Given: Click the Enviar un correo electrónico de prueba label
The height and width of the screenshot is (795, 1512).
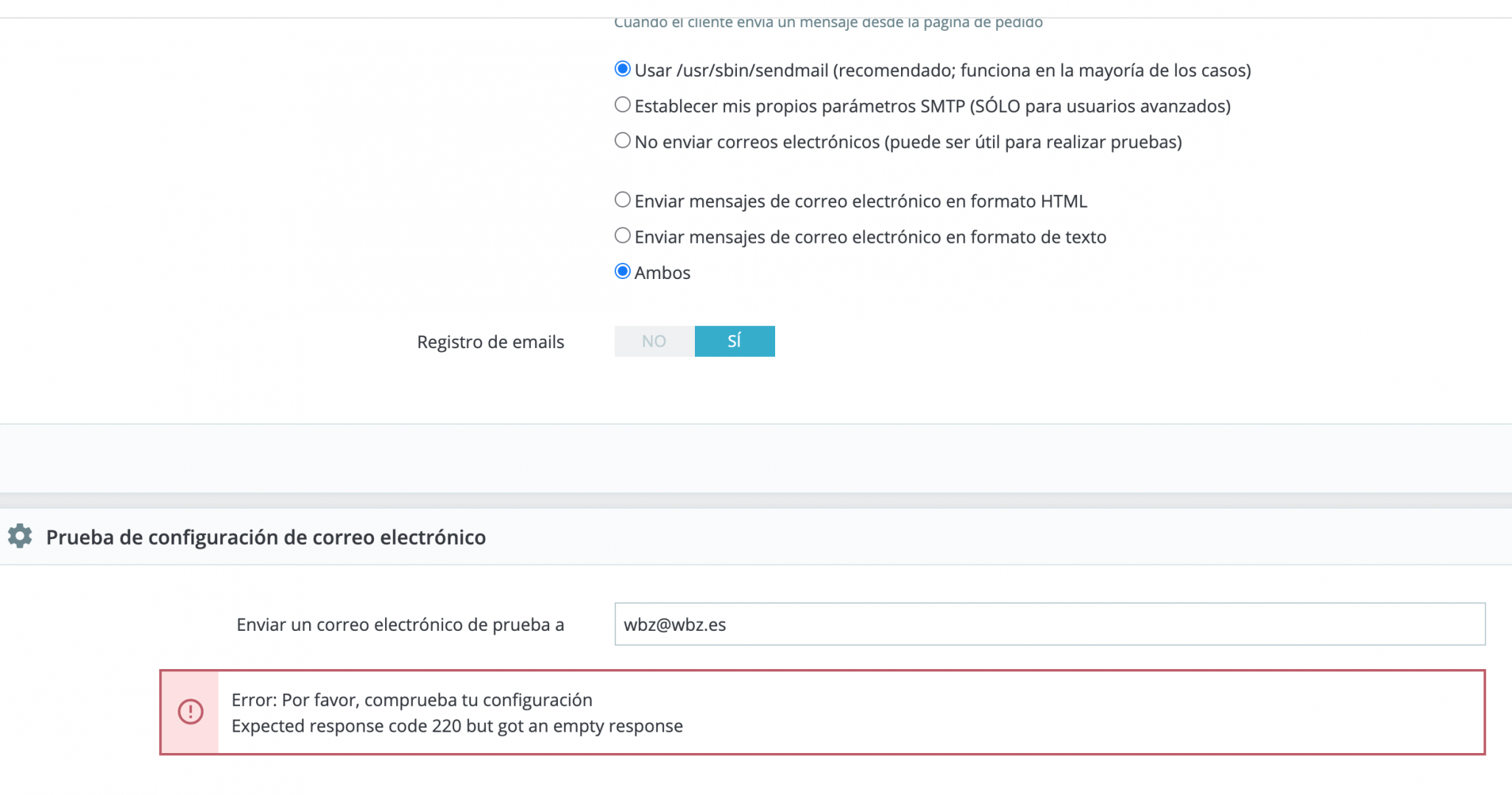Looking at the screenshot, I should click(400, 625).
